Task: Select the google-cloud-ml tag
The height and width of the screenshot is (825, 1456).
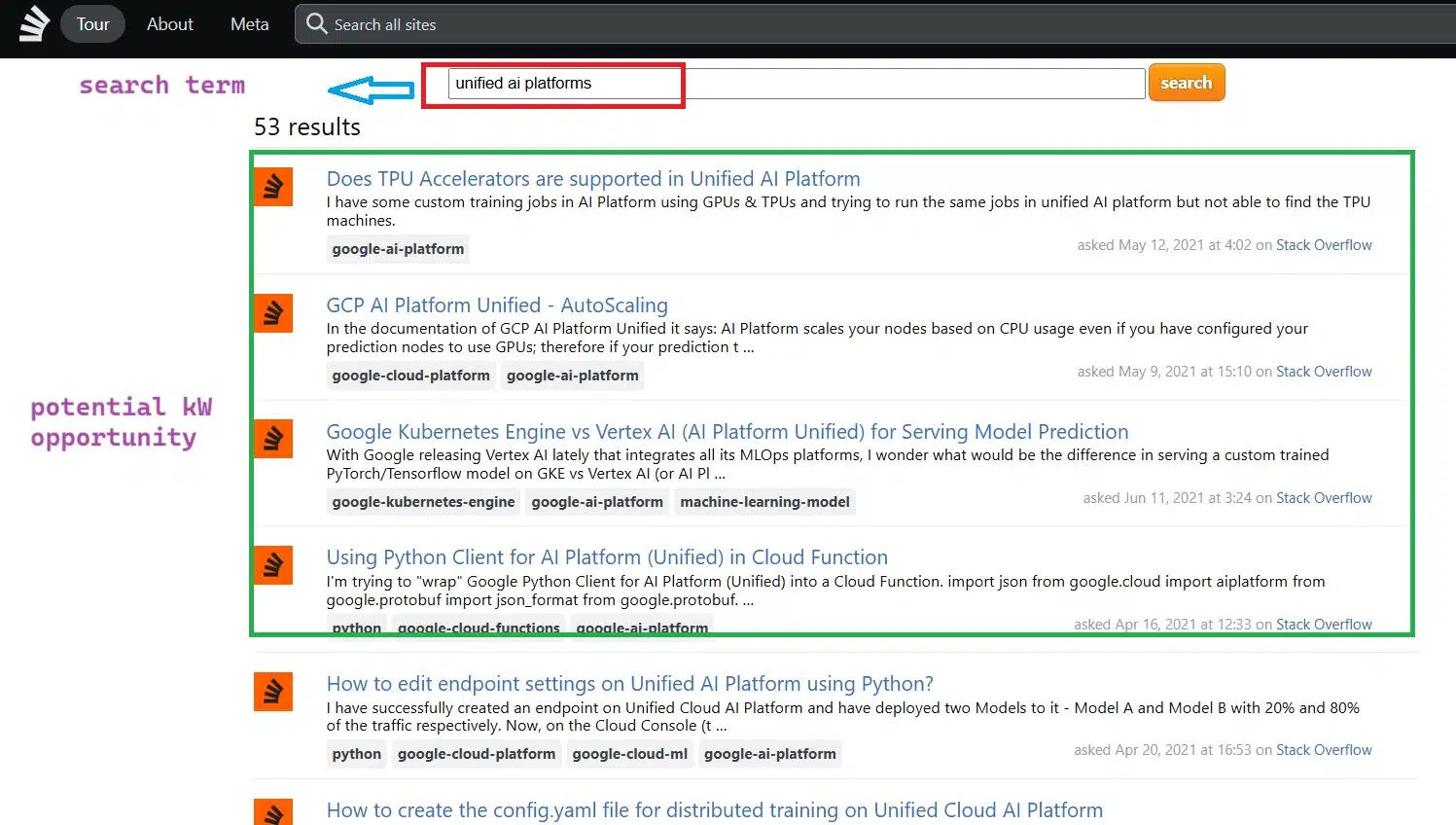Action: (x=629, y=754)
